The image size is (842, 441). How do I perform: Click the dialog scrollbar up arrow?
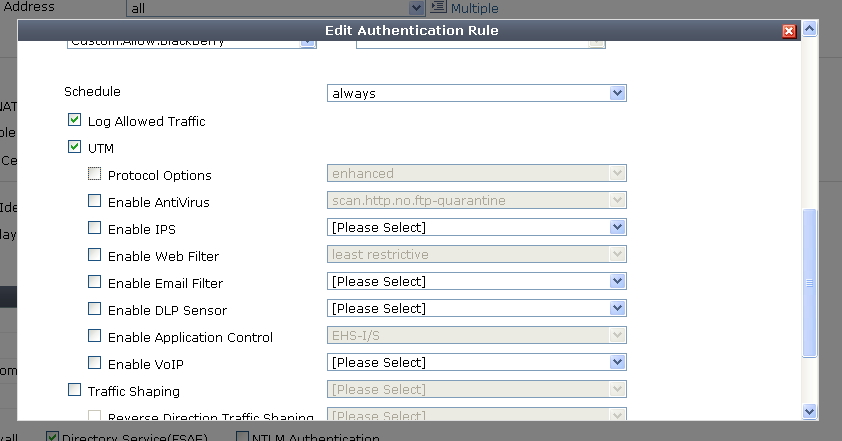click(810, 28)
